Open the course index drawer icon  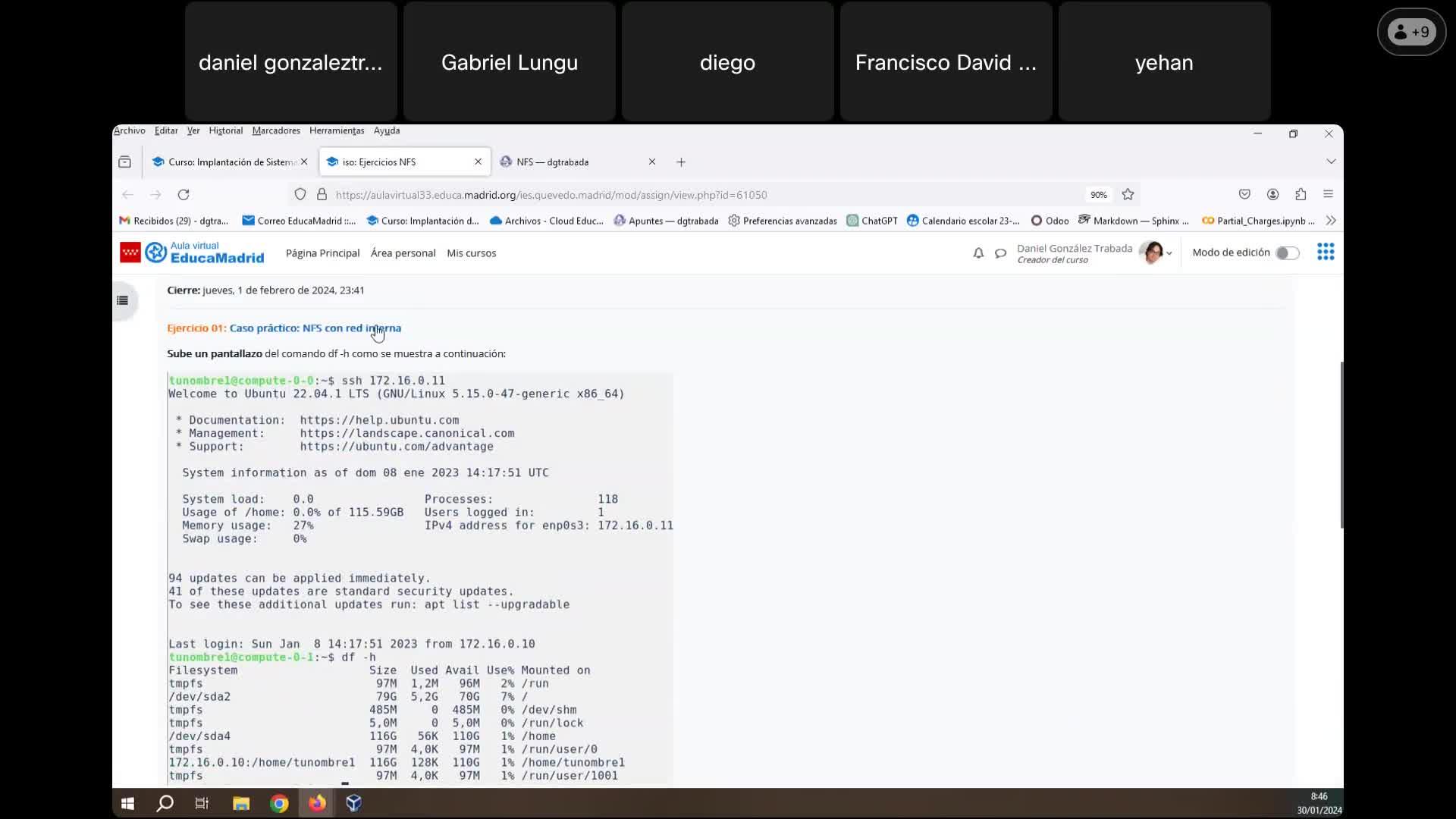123,301
